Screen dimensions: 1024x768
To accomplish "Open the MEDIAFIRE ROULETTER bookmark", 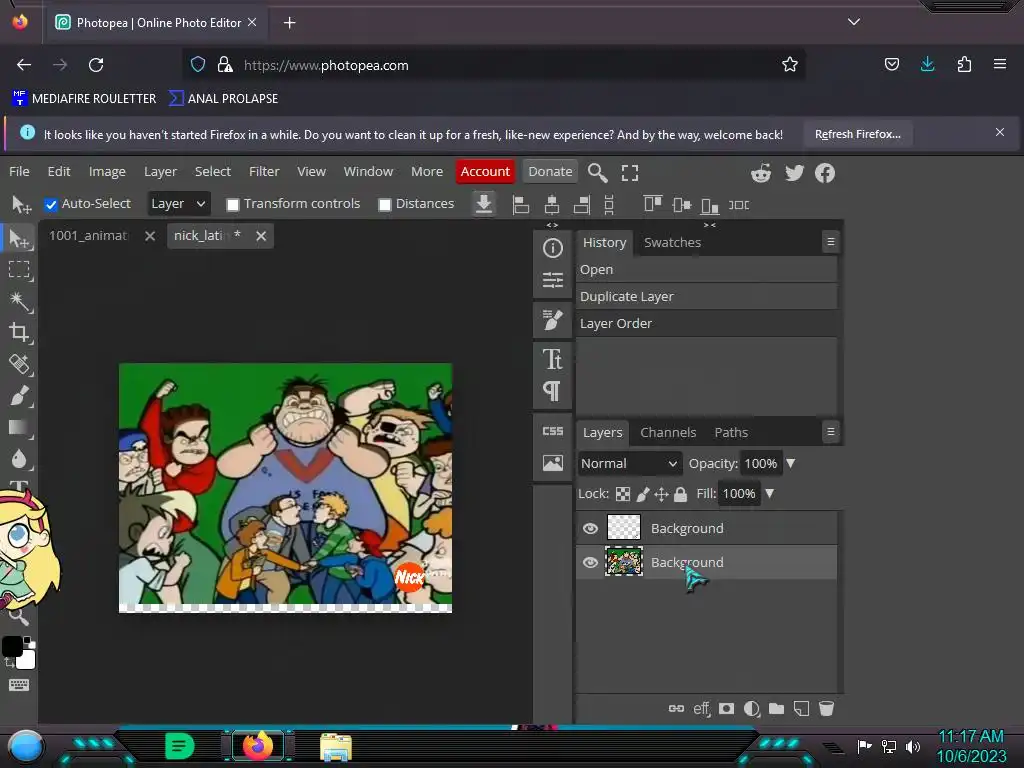I will point(84,99).
